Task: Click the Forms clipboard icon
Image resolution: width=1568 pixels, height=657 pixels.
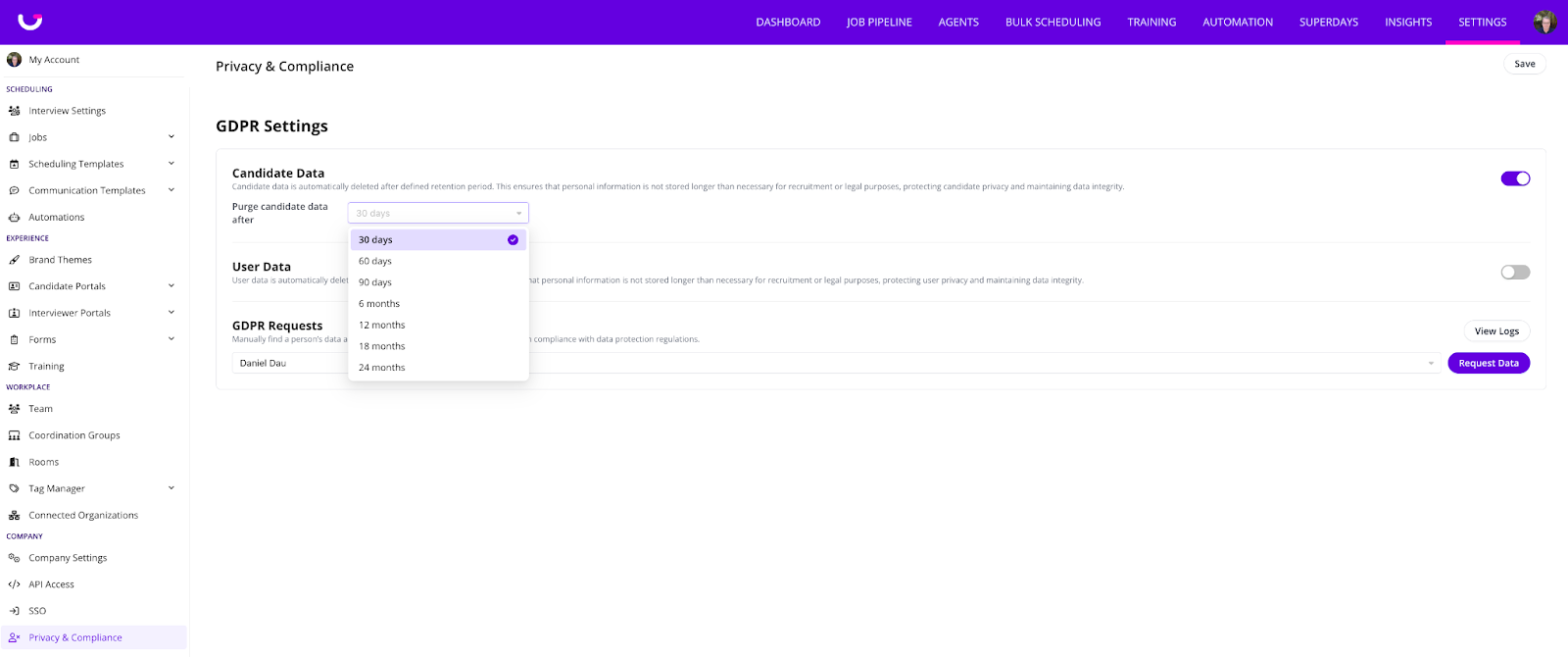Action: pos(14,339)
